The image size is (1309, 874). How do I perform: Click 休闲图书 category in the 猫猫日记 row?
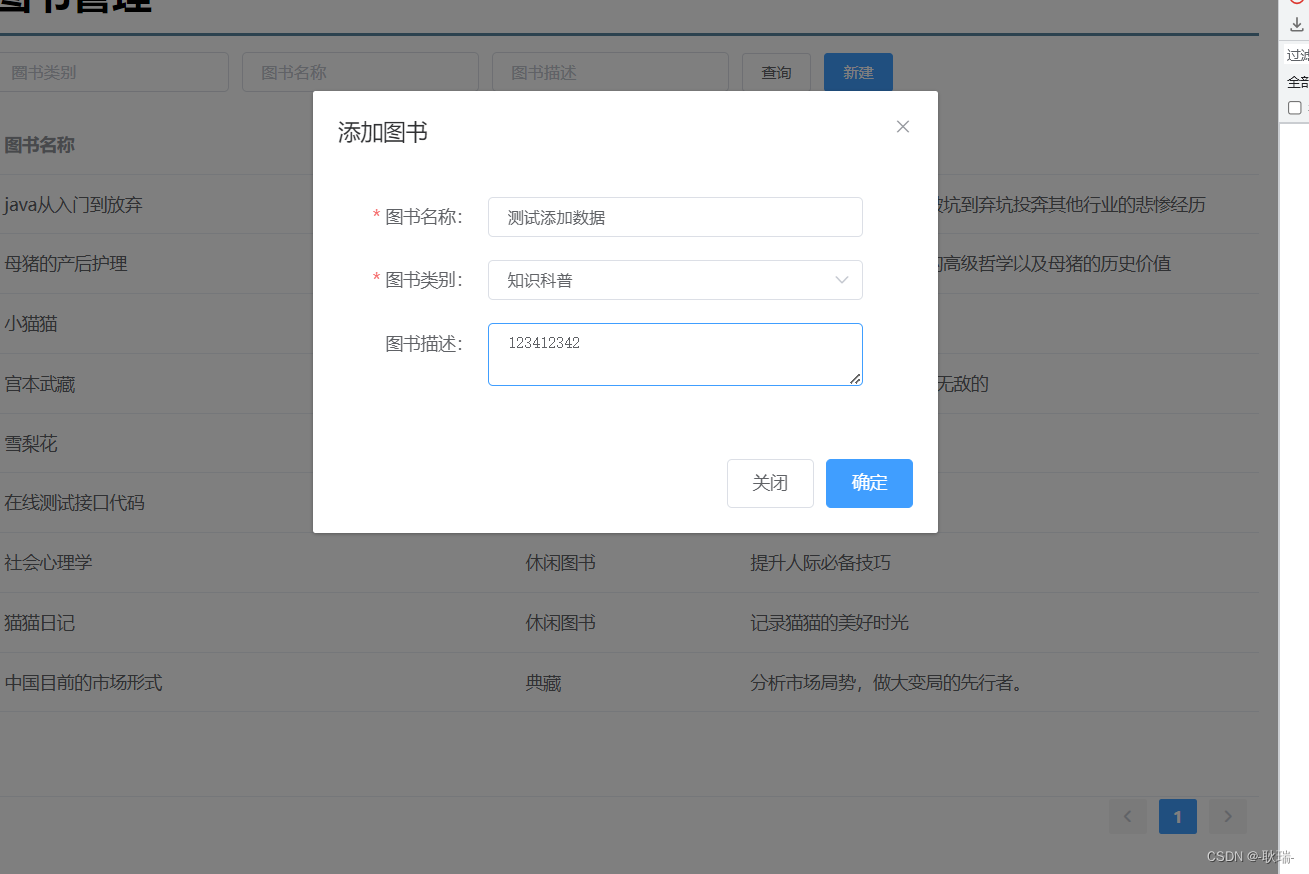[x=561, y=623]
